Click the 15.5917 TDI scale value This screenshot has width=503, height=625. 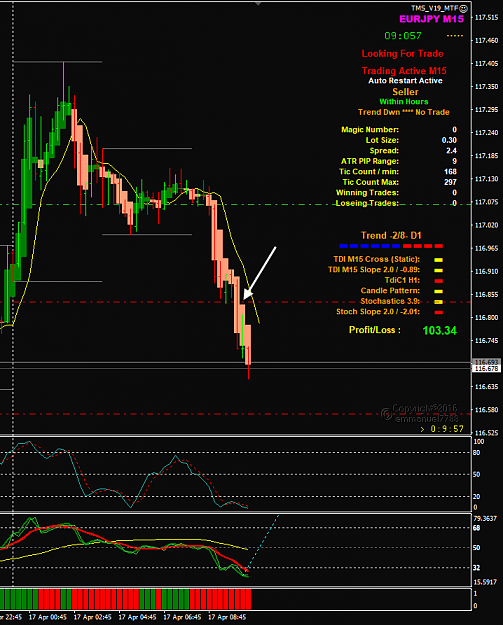tap(485, 582)
